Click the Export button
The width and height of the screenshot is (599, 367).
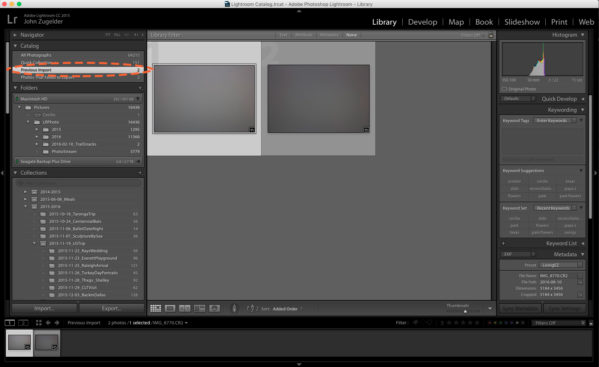(x=111, y=308)
